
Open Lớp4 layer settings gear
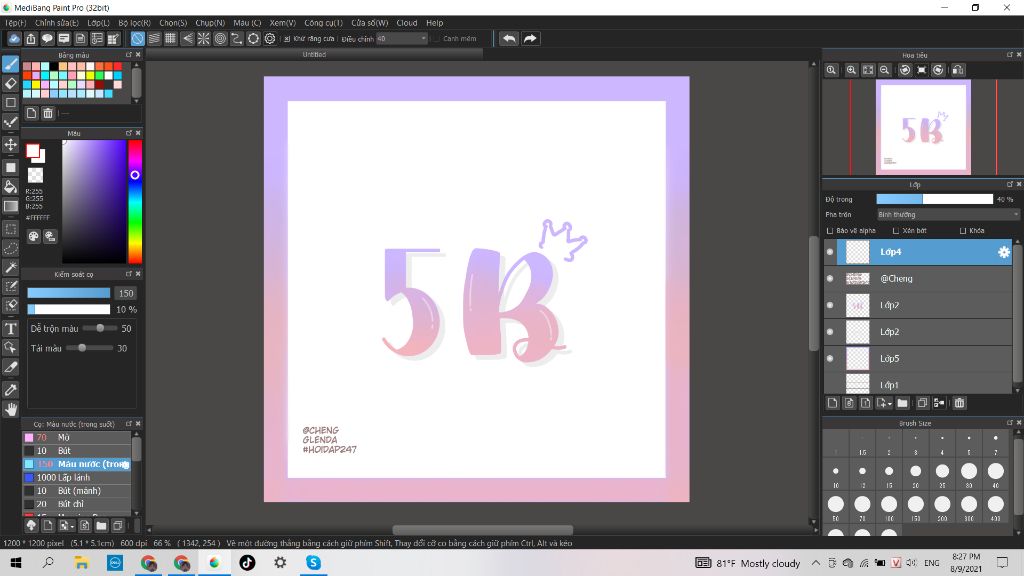(1004, 252)
